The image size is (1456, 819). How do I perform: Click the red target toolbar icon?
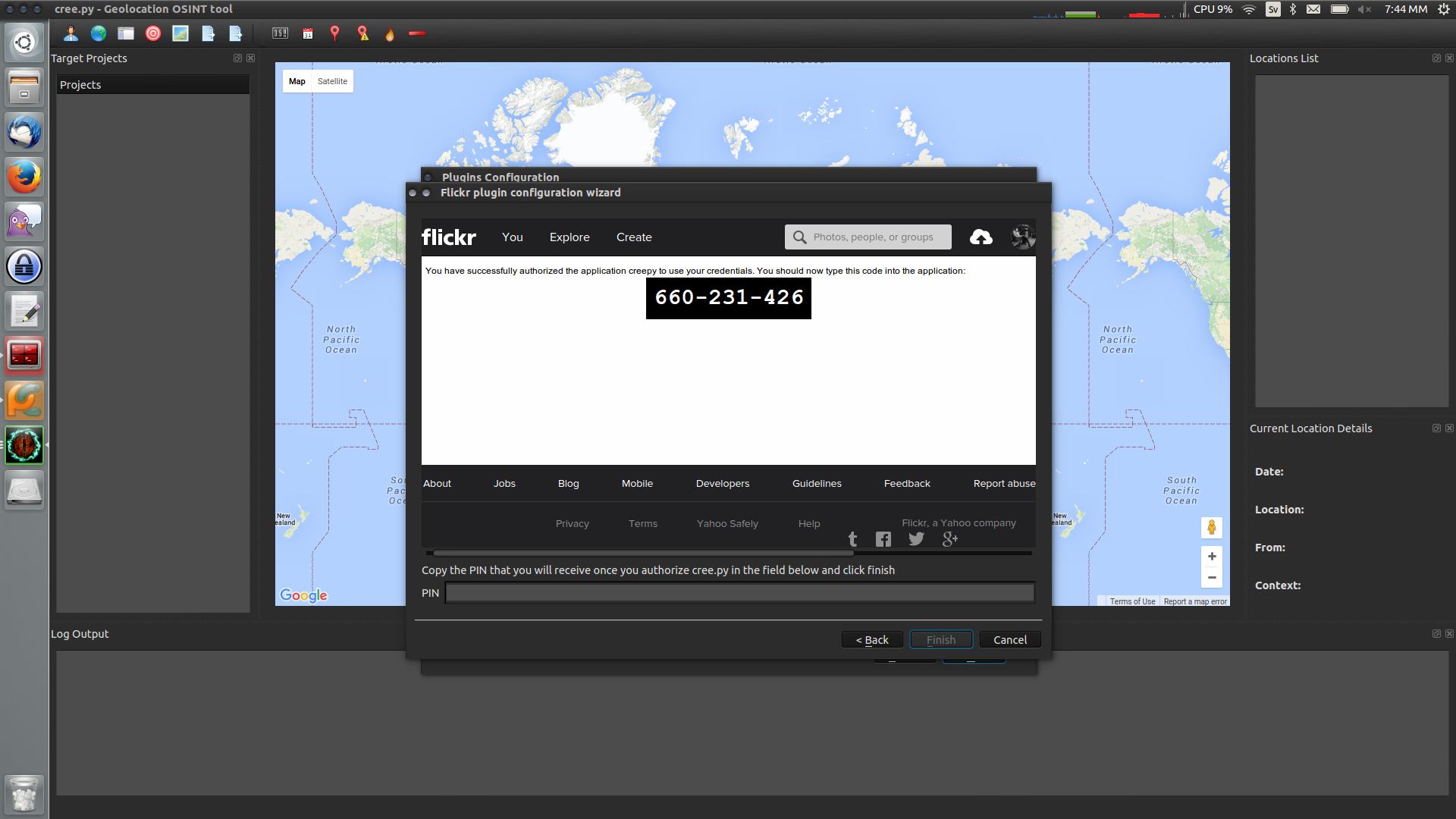153,33
